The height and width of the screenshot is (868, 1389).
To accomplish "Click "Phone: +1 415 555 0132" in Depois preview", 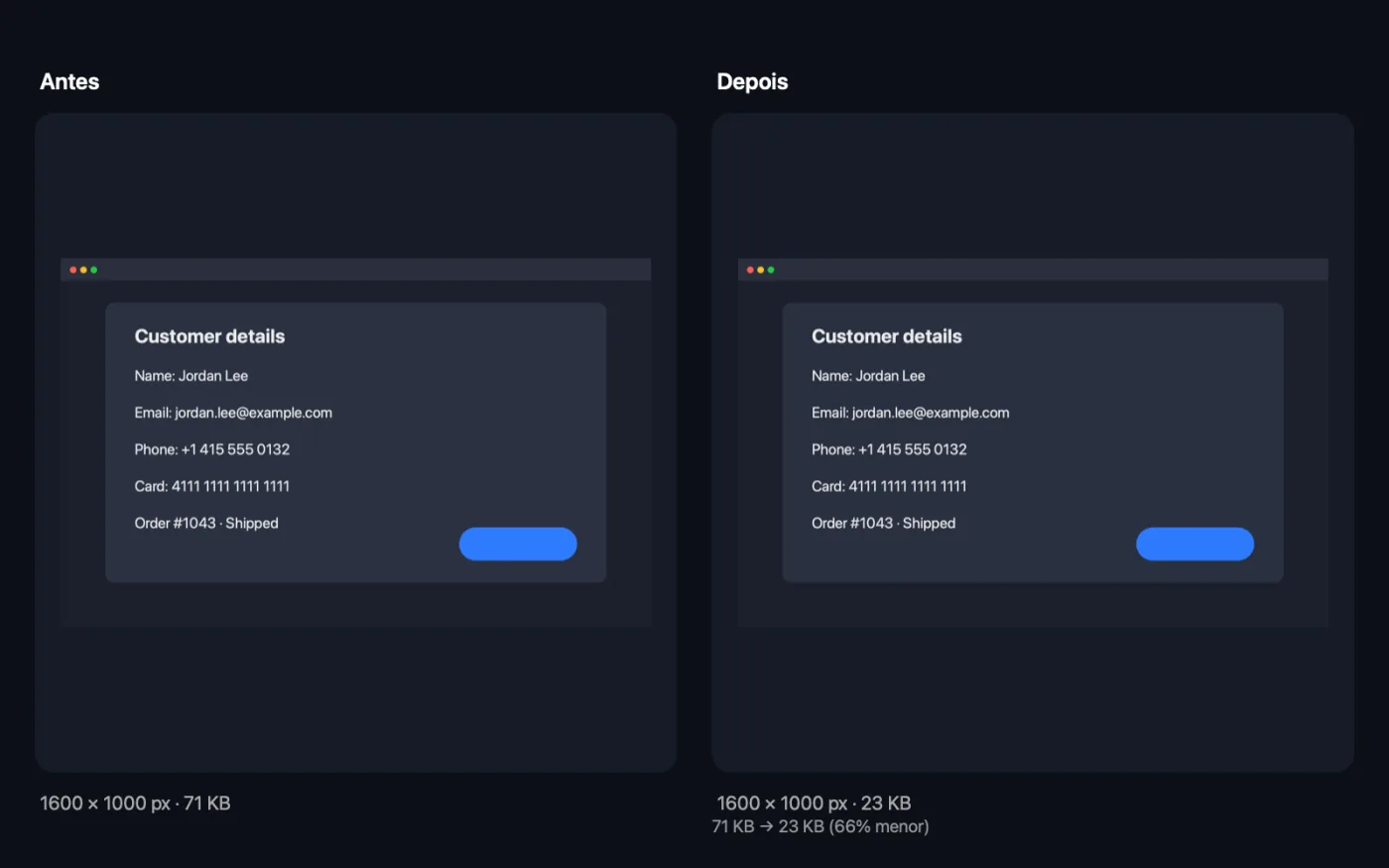I will (889, 449).
